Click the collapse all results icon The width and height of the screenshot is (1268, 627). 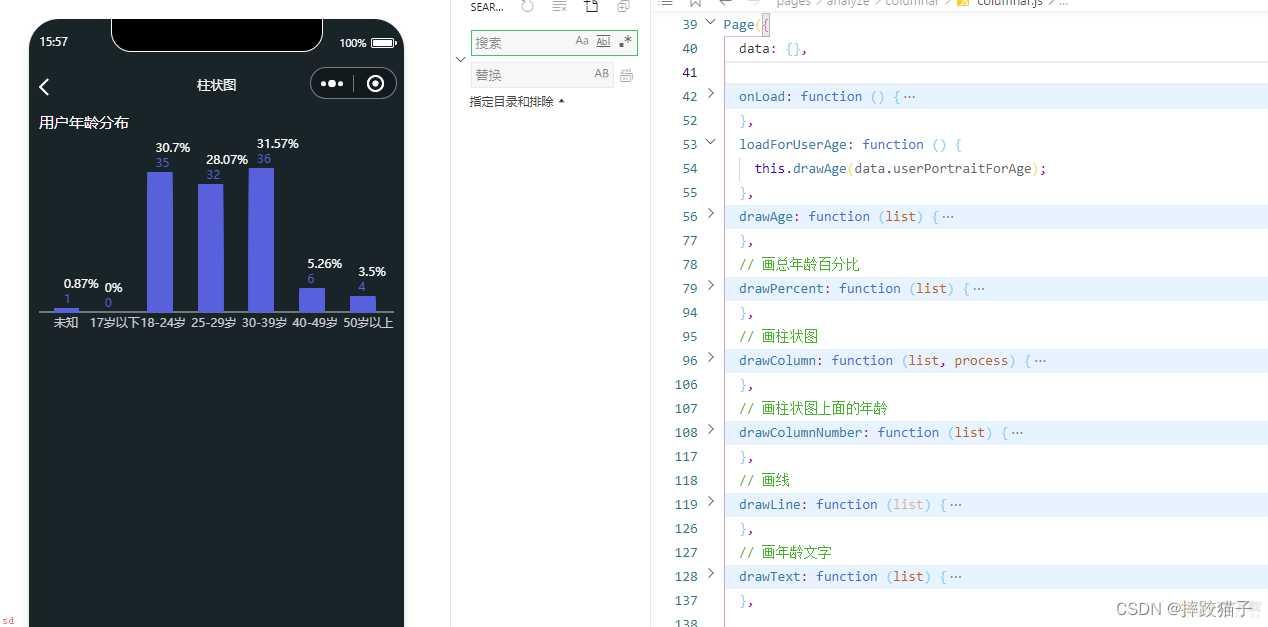[623, 7]
